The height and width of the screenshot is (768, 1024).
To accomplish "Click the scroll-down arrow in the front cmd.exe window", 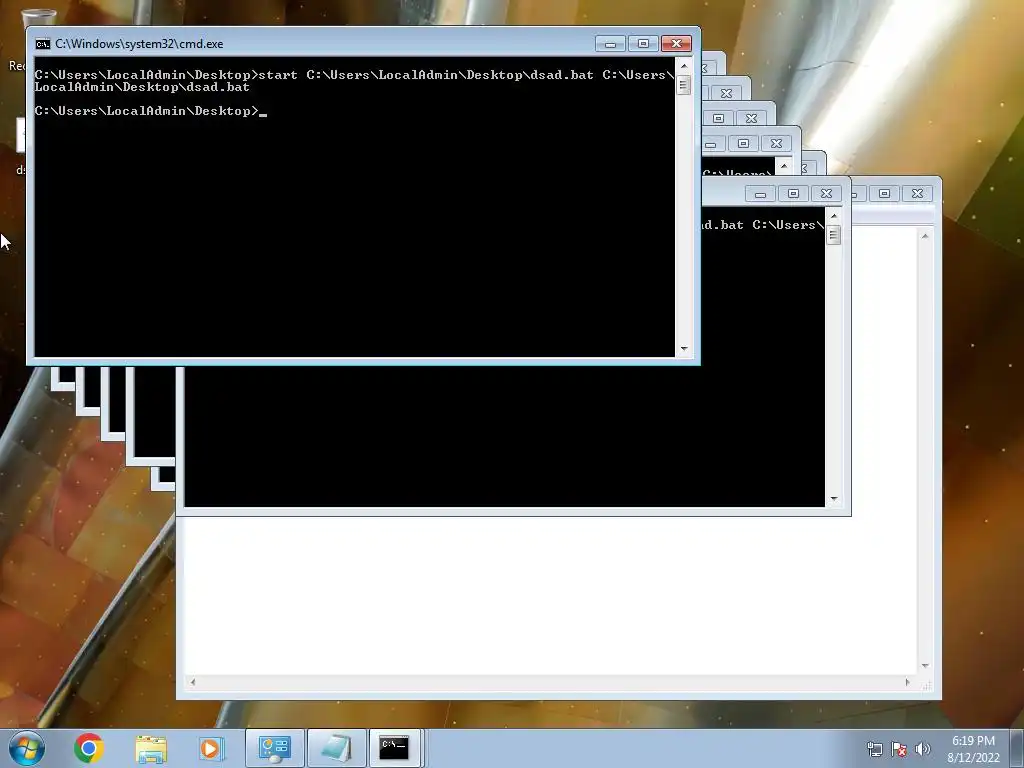I will (x=684, y=349).
